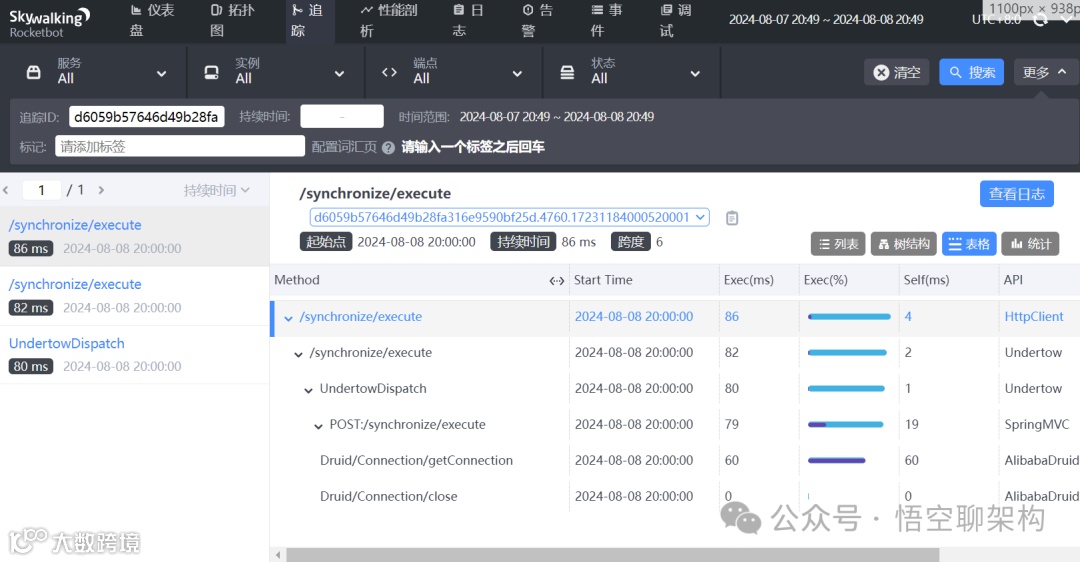The image size is (1080, 562).
Task: Open the top time range picker
Action: [x=826, y=20]
